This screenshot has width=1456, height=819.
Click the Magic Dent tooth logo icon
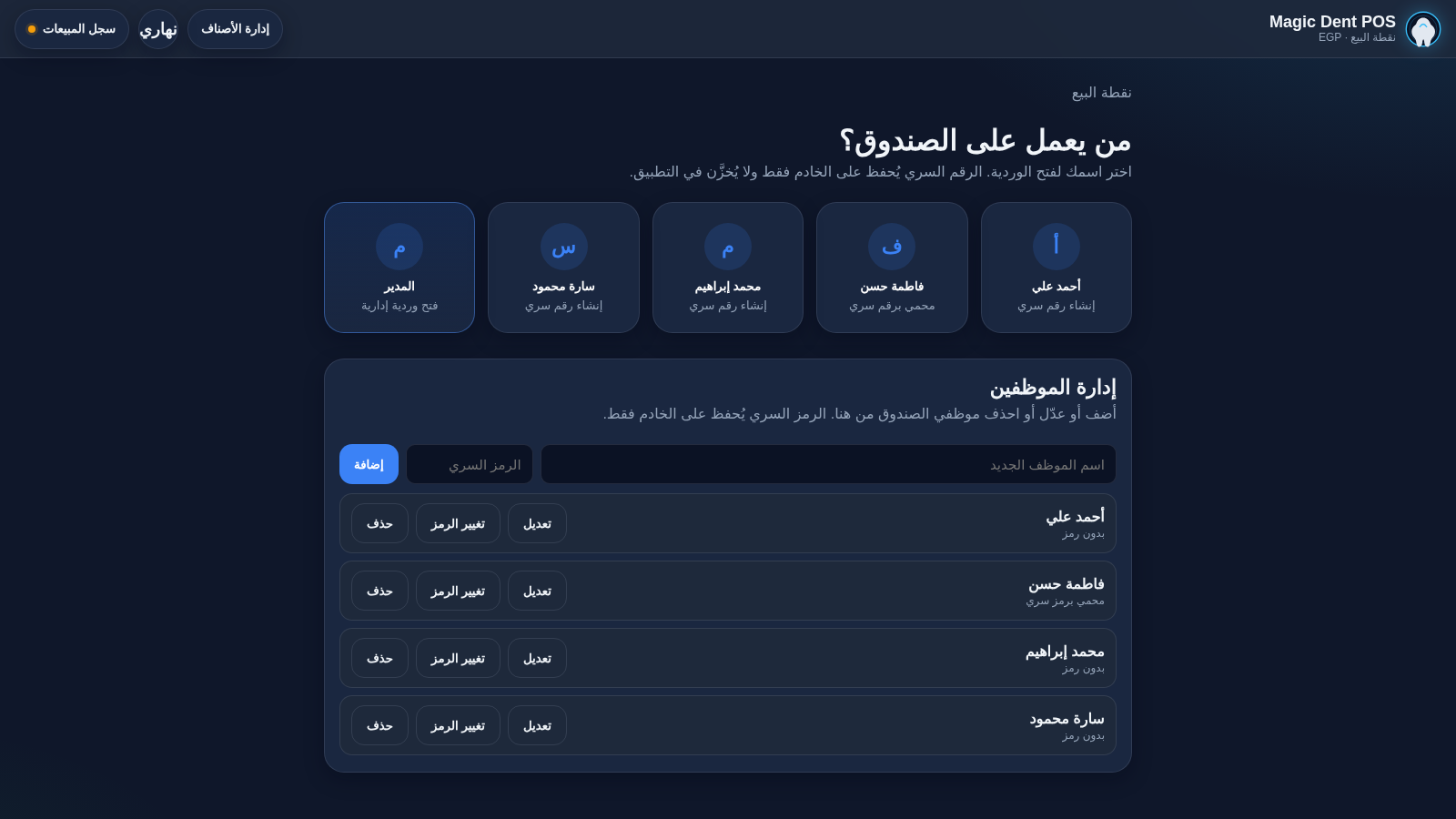point(1423,29)
